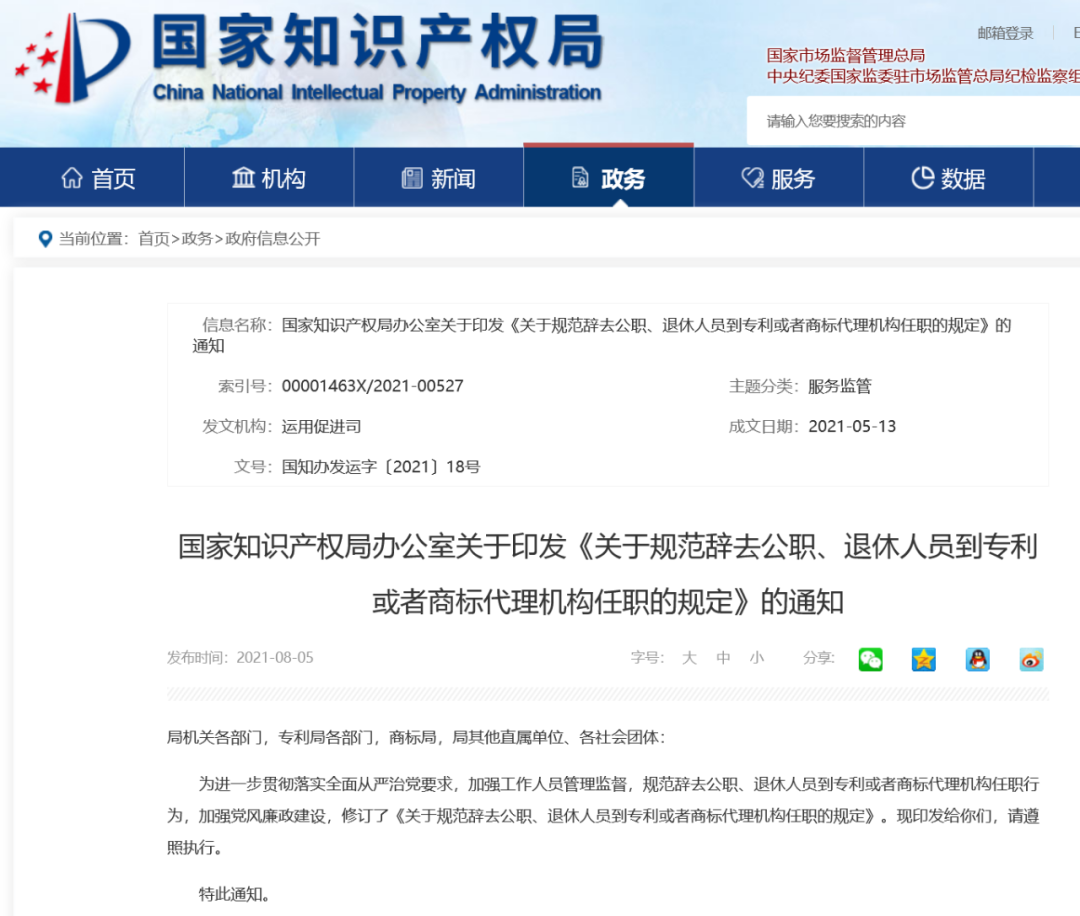
Task: Click the CNIPA logo emblem
Action: pyautogui.click(x=72, y=59)
